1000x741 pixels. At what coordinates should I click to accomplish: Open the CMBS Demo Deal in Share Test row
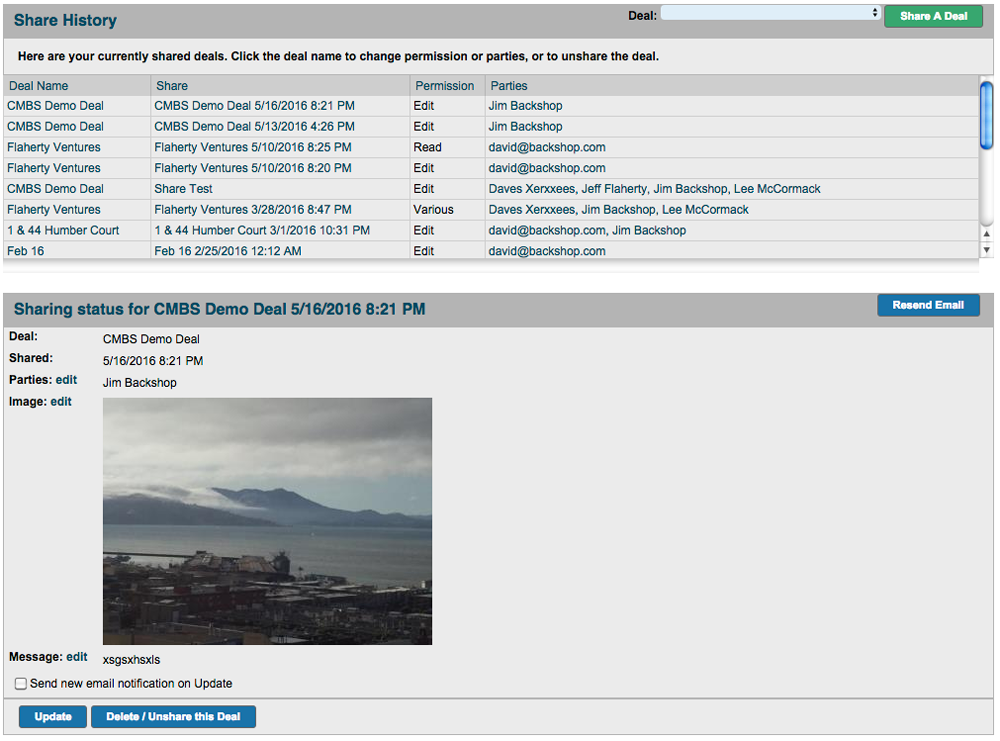pyautogui.click(x=55, y=189)
